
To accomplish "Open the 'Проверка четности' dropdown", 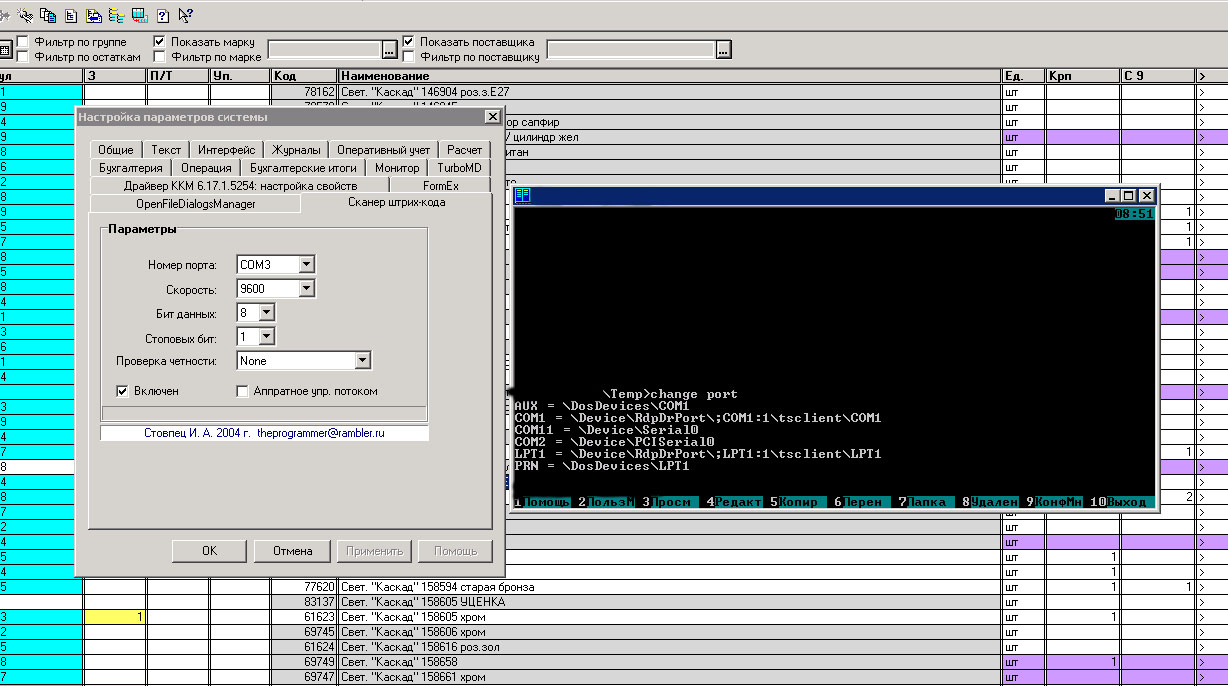I will click(x=363, y=361).
